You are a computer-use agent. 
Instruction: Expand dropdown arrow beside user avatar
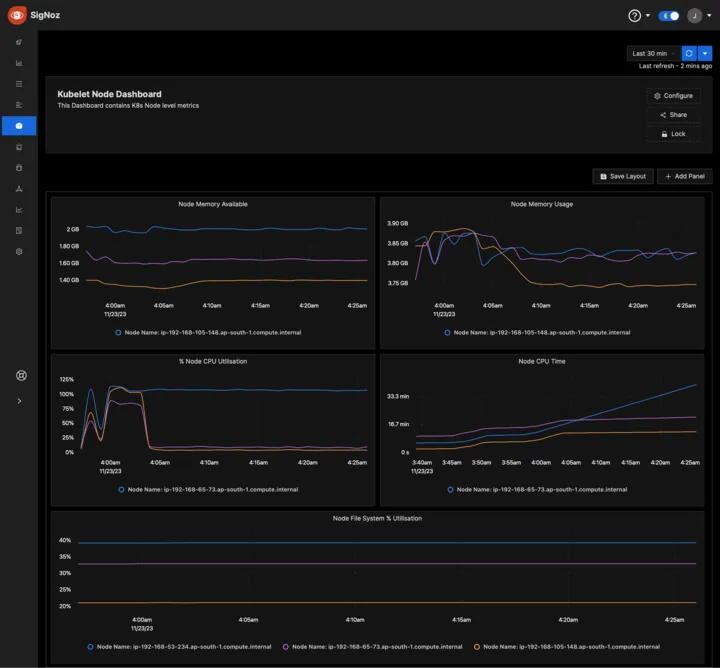[x=709, y=16]
